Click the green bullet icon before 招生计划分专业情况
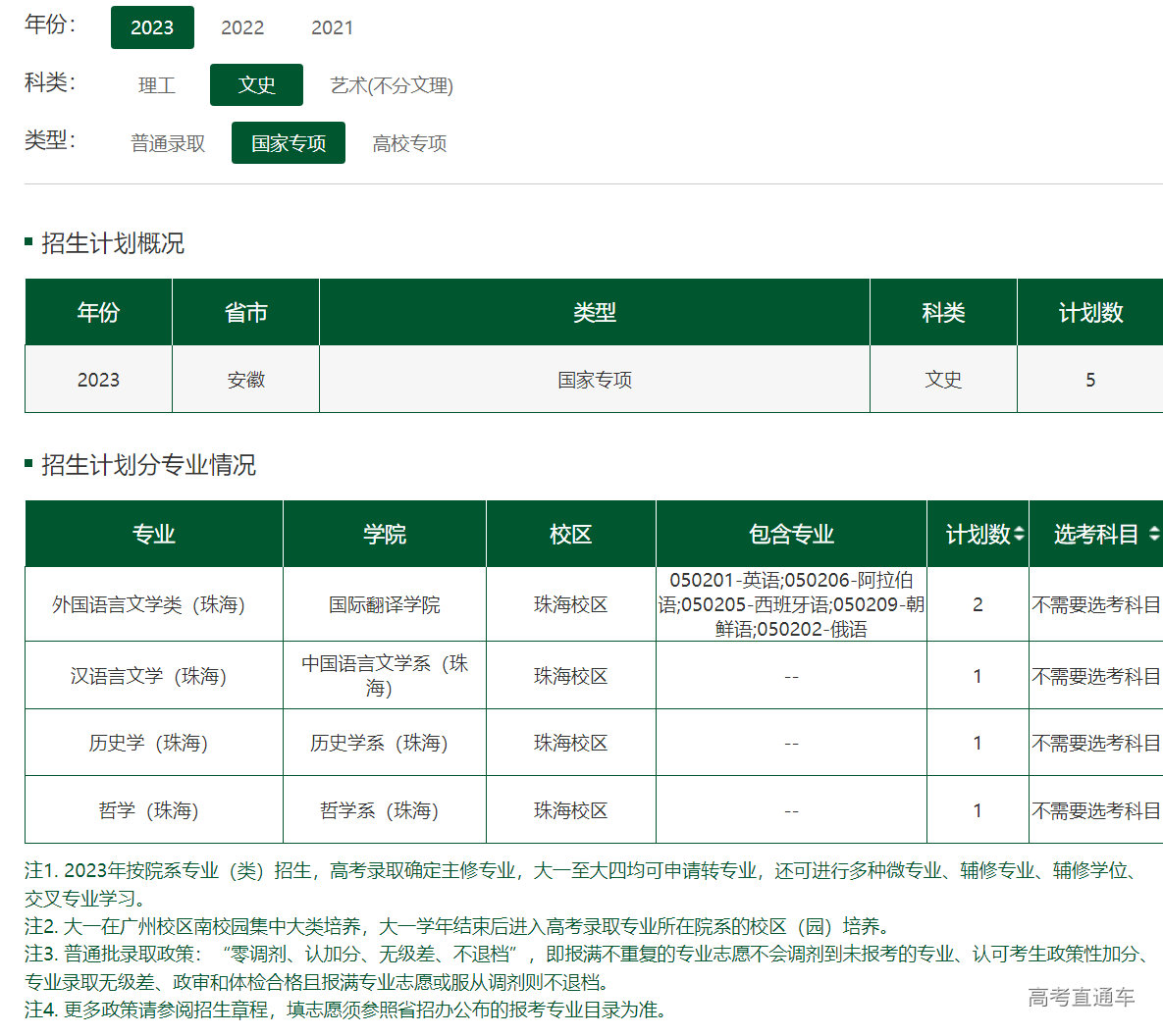The height and width of the screenshot is (1036, 1163). [29, 465]
